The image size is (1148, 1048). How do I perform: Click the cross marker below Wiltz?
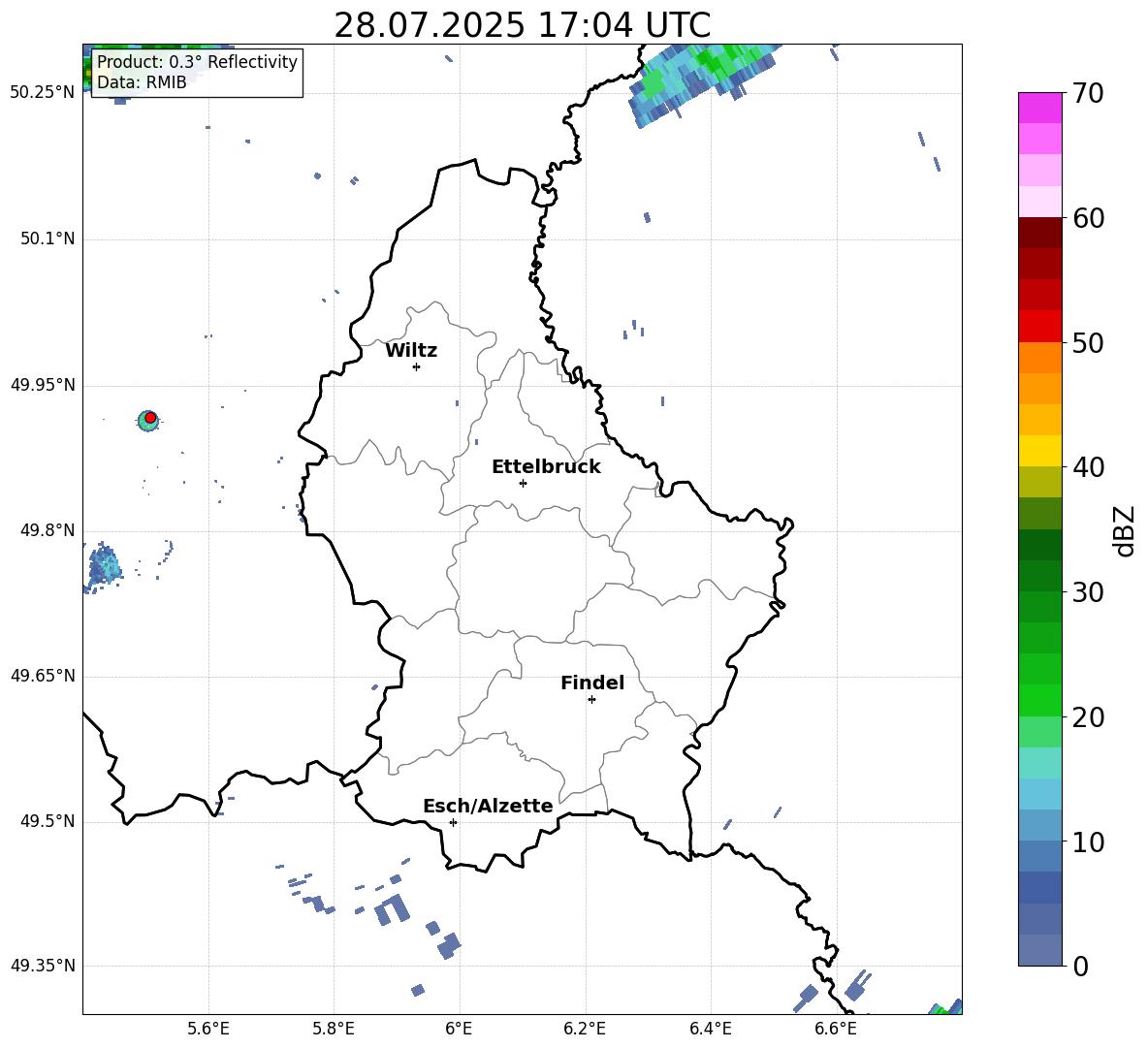click(x=417, y=366)
